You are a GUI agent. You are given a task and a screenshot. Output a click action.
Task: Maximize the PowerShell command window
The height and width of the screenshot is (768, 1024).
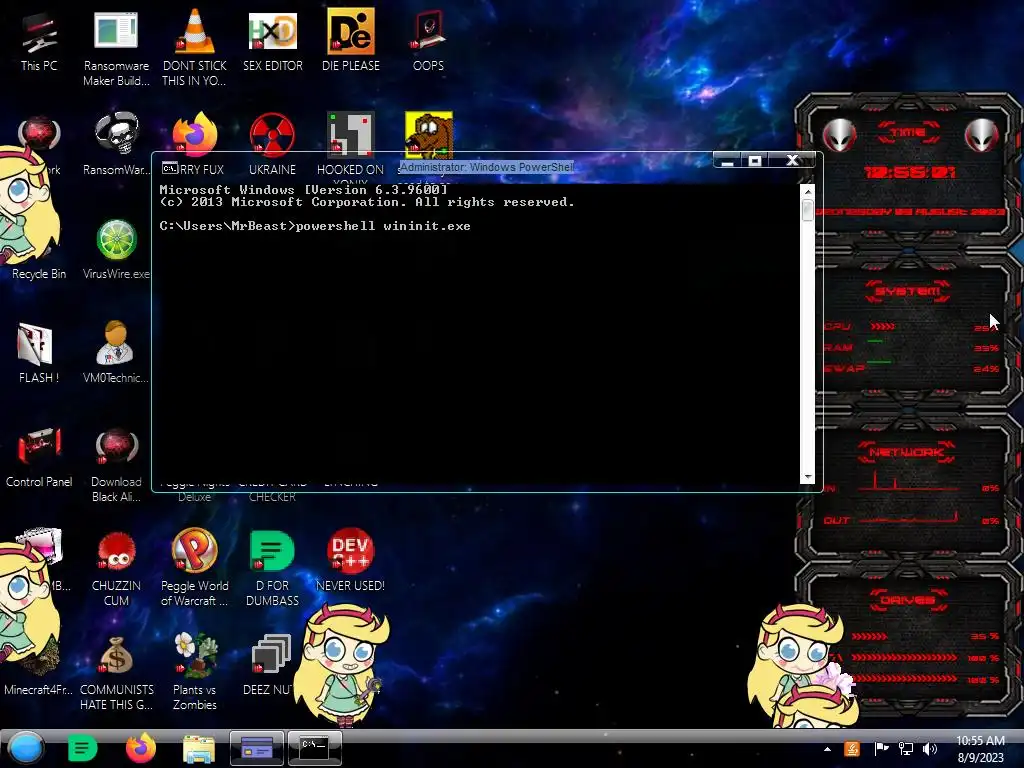pos(755,161)
